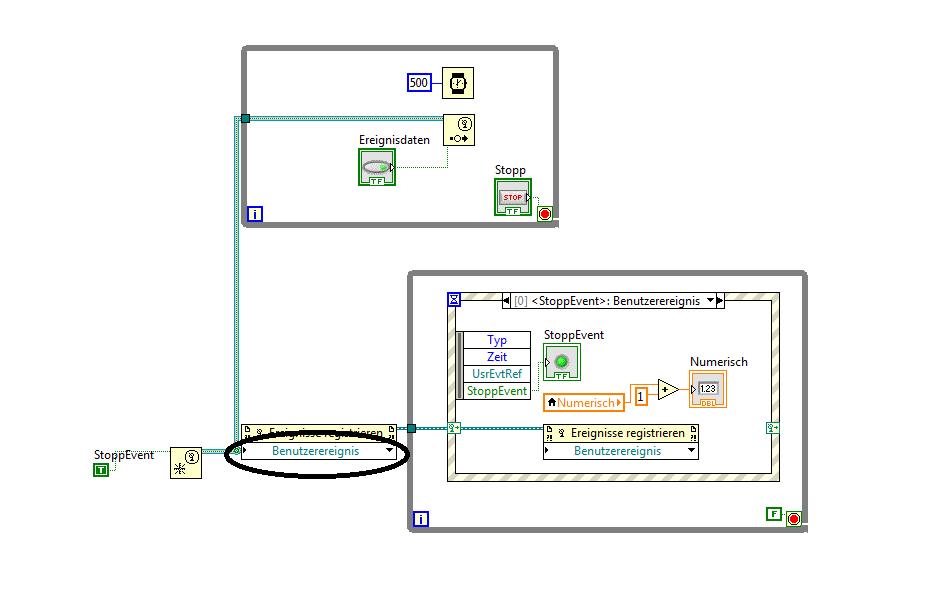Click the event case title text
The height and width of the screenshot is (589, 933).
click(607, 300)
